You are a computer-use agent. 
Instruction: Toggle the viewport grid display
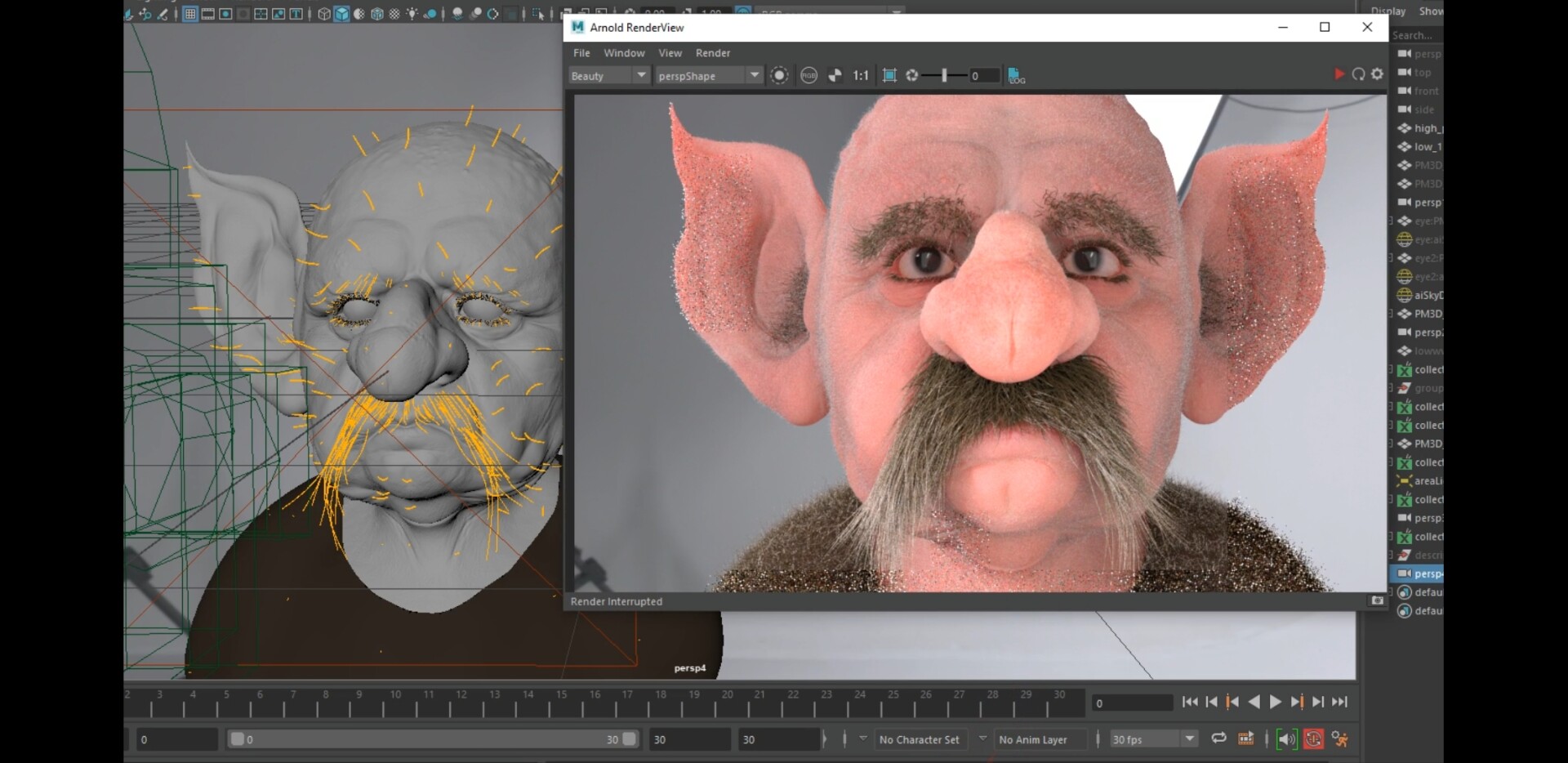[189, 14]
